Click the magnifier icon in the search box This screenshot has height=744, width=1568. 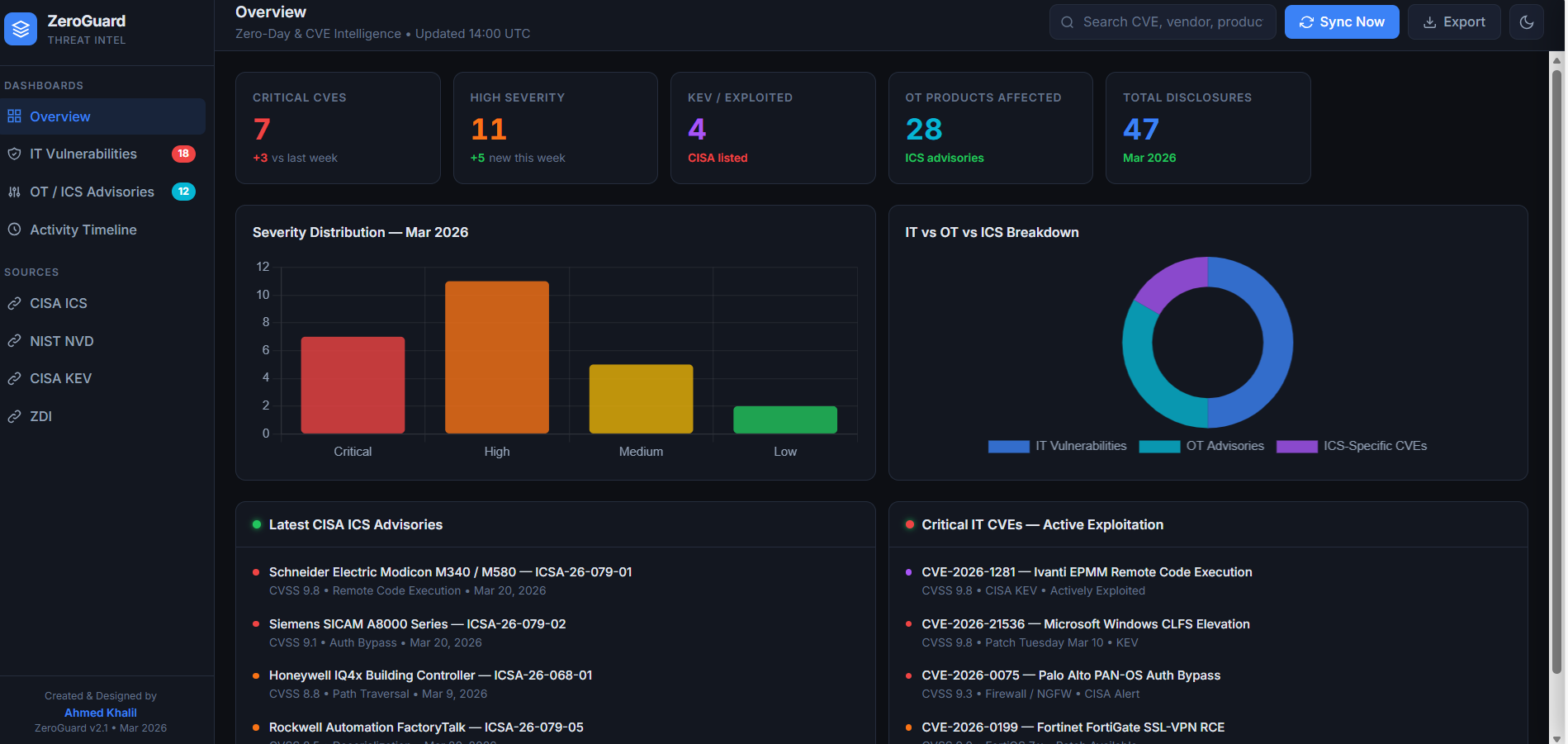click(x=1068, y=22)
